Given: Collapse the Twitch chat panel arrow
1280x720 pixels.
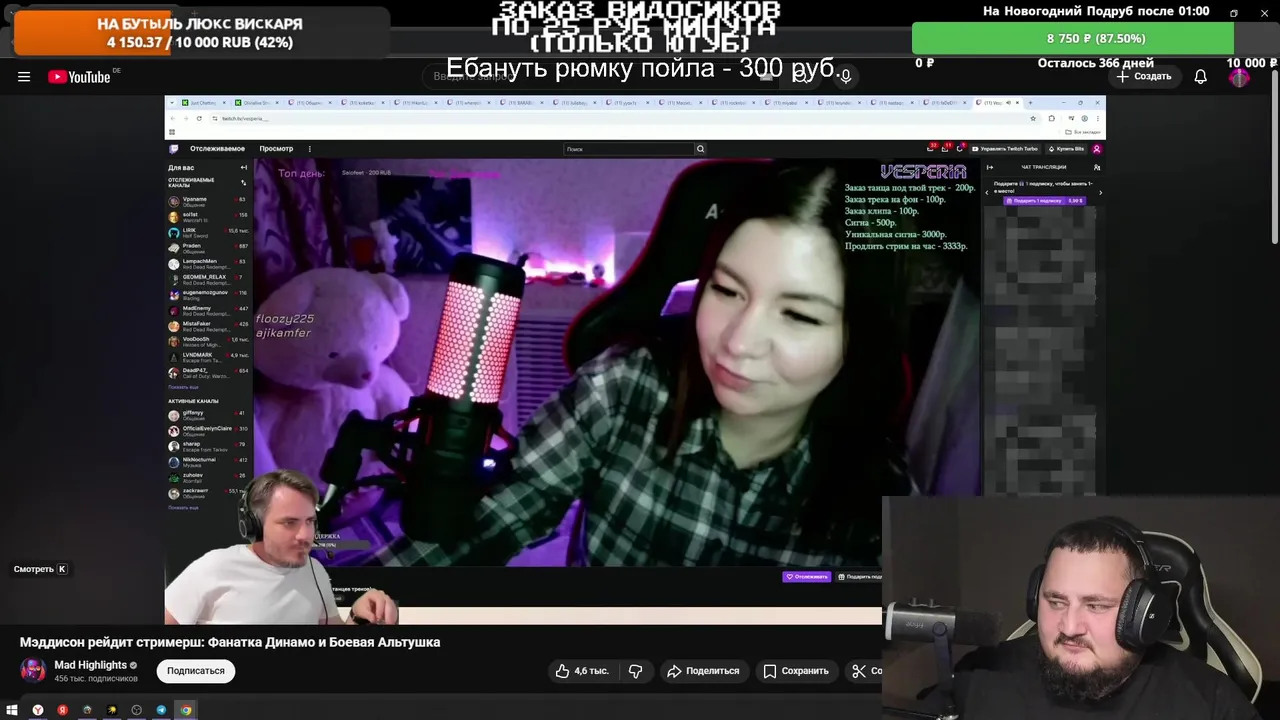Looking at the screenshot, I should [990, 167].
